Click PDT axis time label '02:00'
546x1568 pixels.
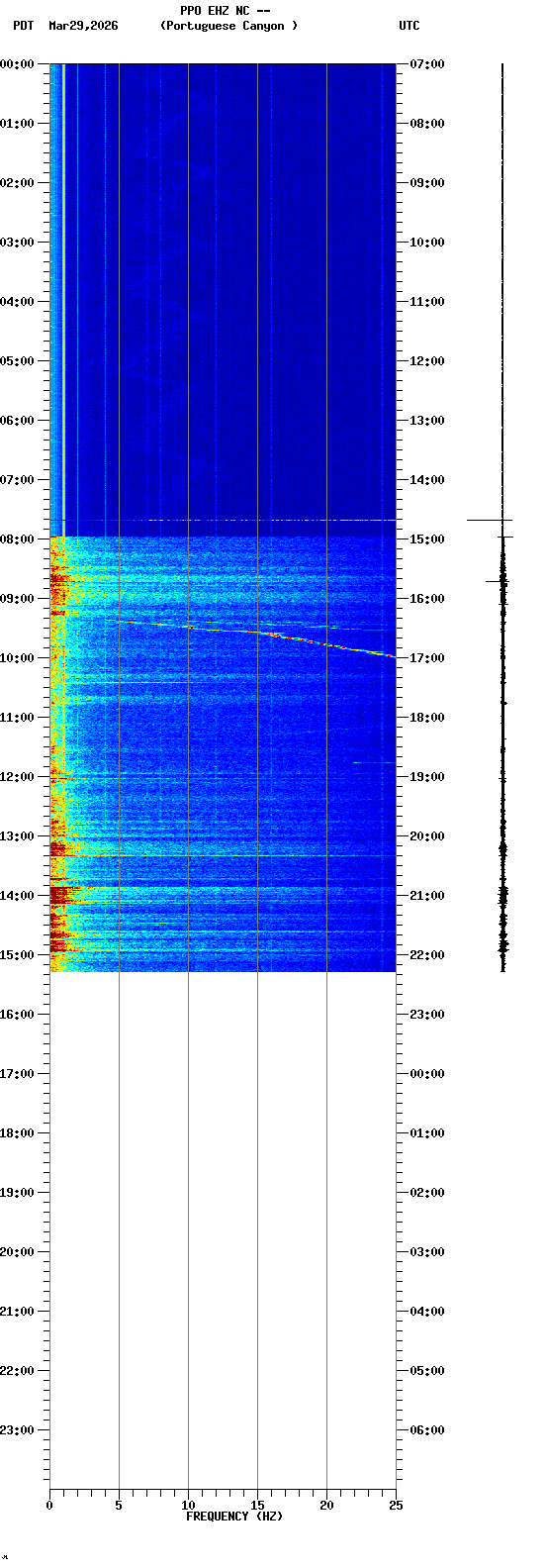pos(17,183)
